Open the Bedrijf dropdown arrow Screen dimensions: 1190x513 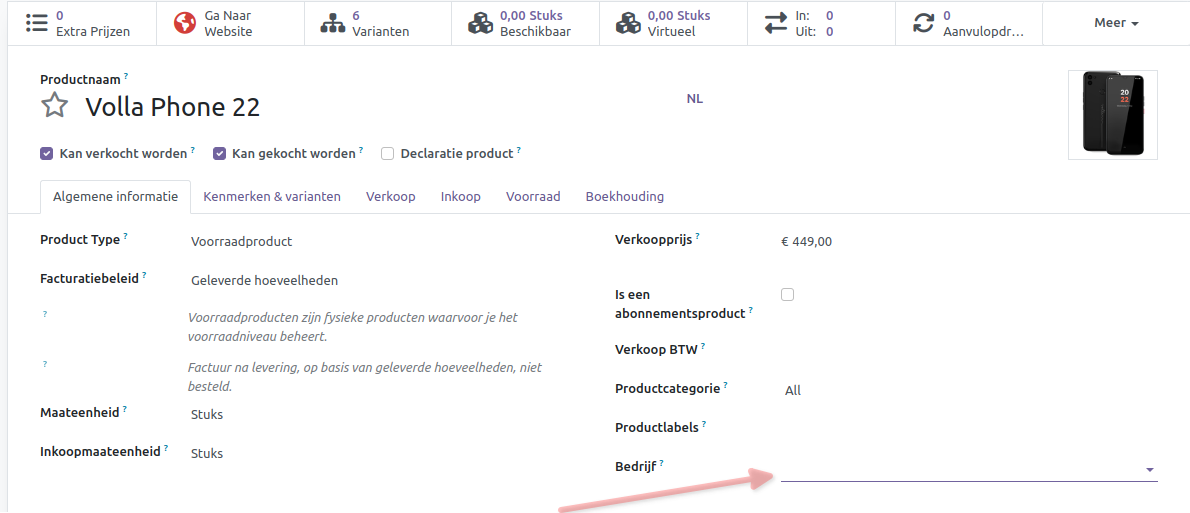(1149, 469)
